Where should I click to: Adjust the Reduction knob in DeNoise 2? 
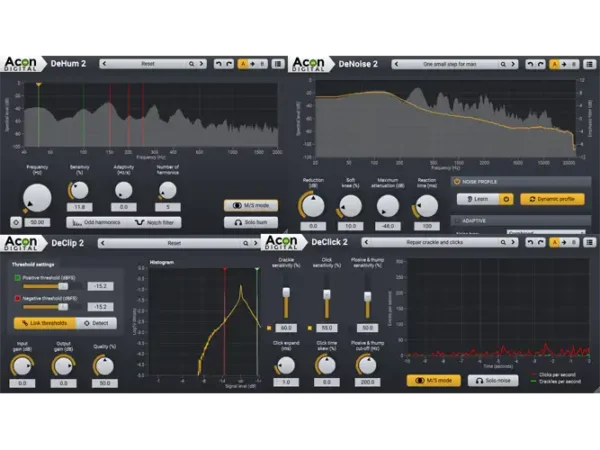click(313, 205)
